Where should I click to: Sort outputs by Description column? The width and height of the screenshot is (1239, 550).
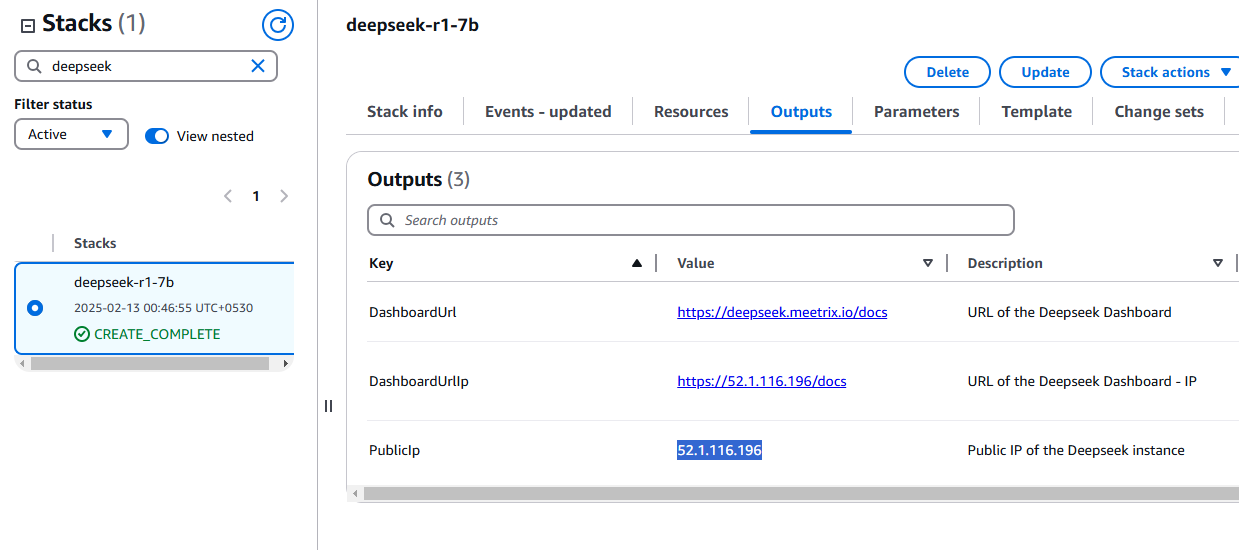point(1218,264)
